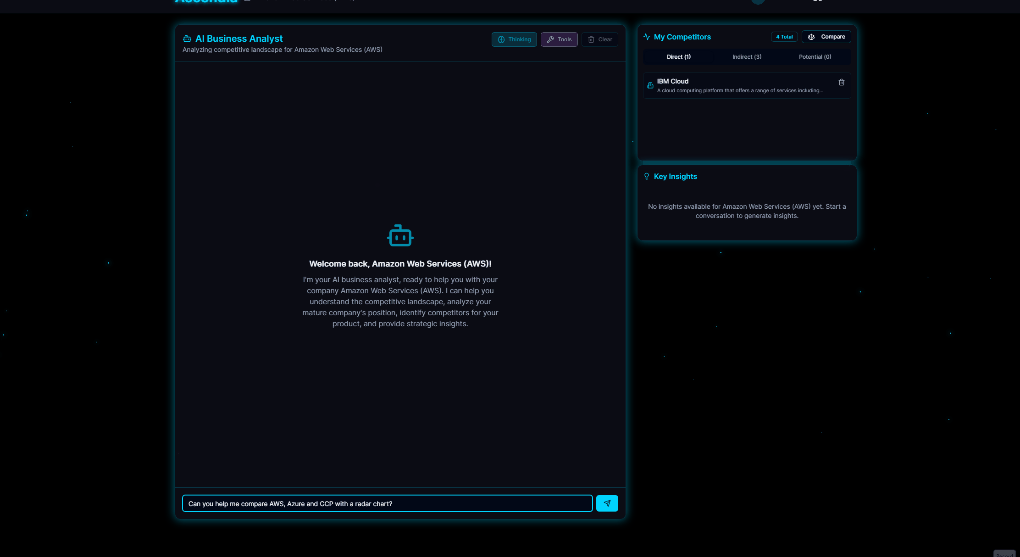Toggle the Tools button
Viewport: 1020px width, 557px height.
point(559,40)
